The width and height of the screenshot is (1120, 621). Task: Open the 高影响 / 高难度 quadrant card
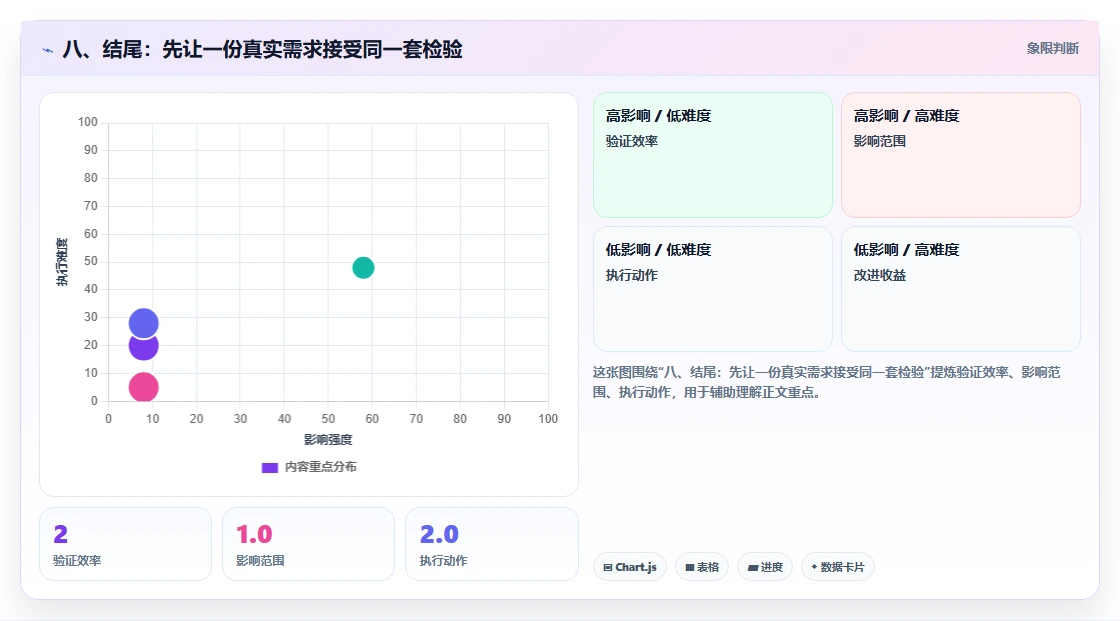click(x=961, y=154)
